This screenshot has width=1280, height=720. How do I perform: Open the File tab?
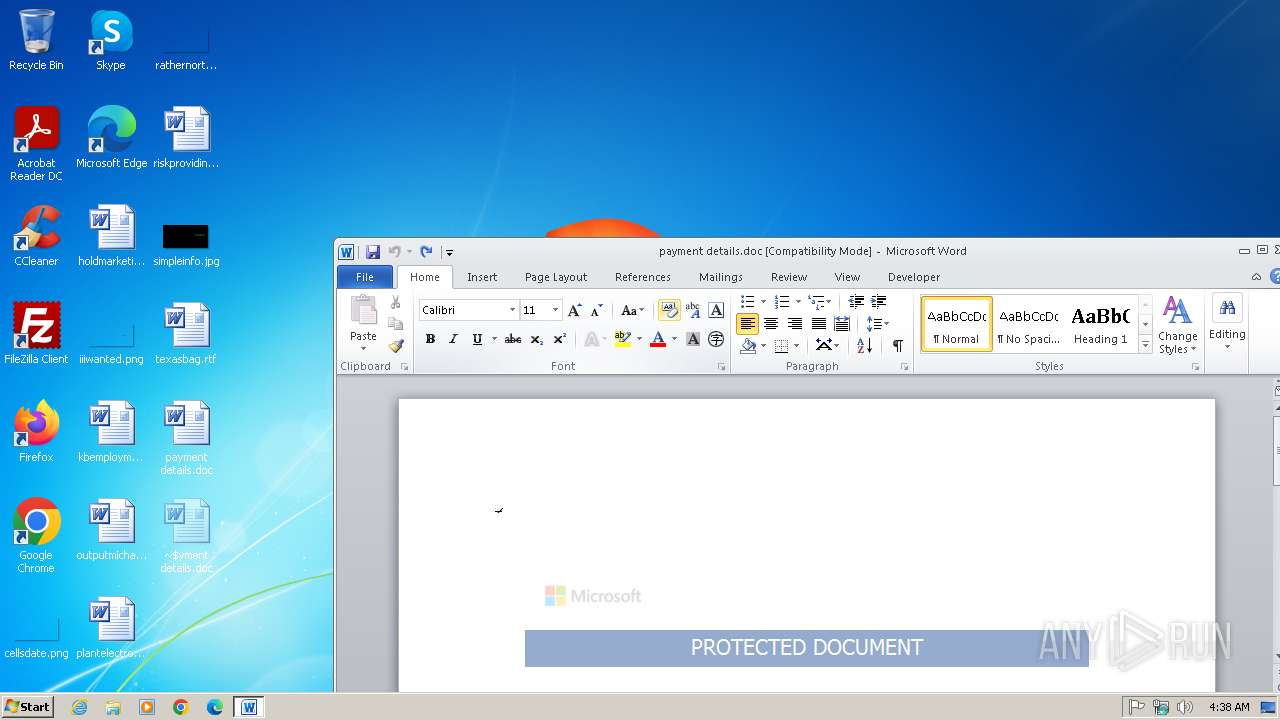pos(365,277)
